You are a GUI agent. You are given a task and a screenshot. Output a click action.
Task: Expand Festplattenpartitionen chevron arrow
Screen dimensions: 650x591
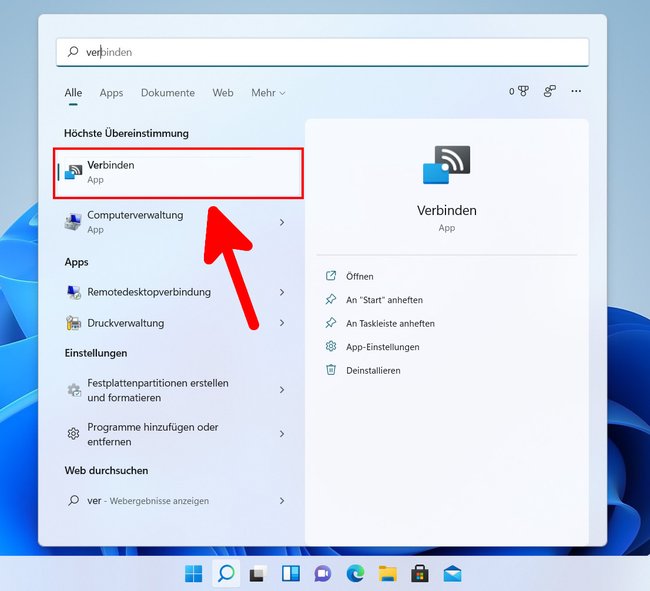tap(282, 390)
